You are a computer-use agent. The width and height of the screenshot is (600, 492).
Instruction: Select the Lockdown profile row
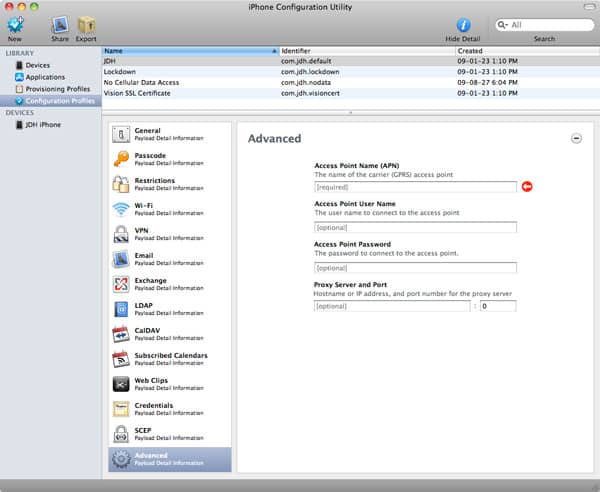(x=120, y=72)
